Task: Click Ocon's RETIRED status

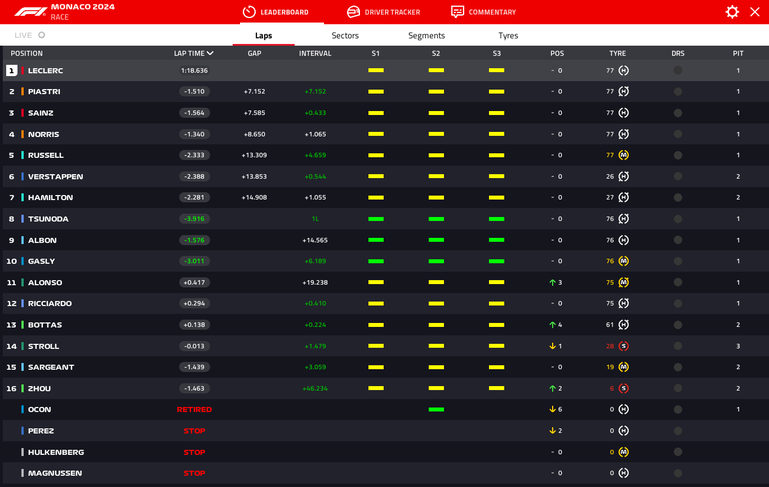Action: click(x=194, y=410)
